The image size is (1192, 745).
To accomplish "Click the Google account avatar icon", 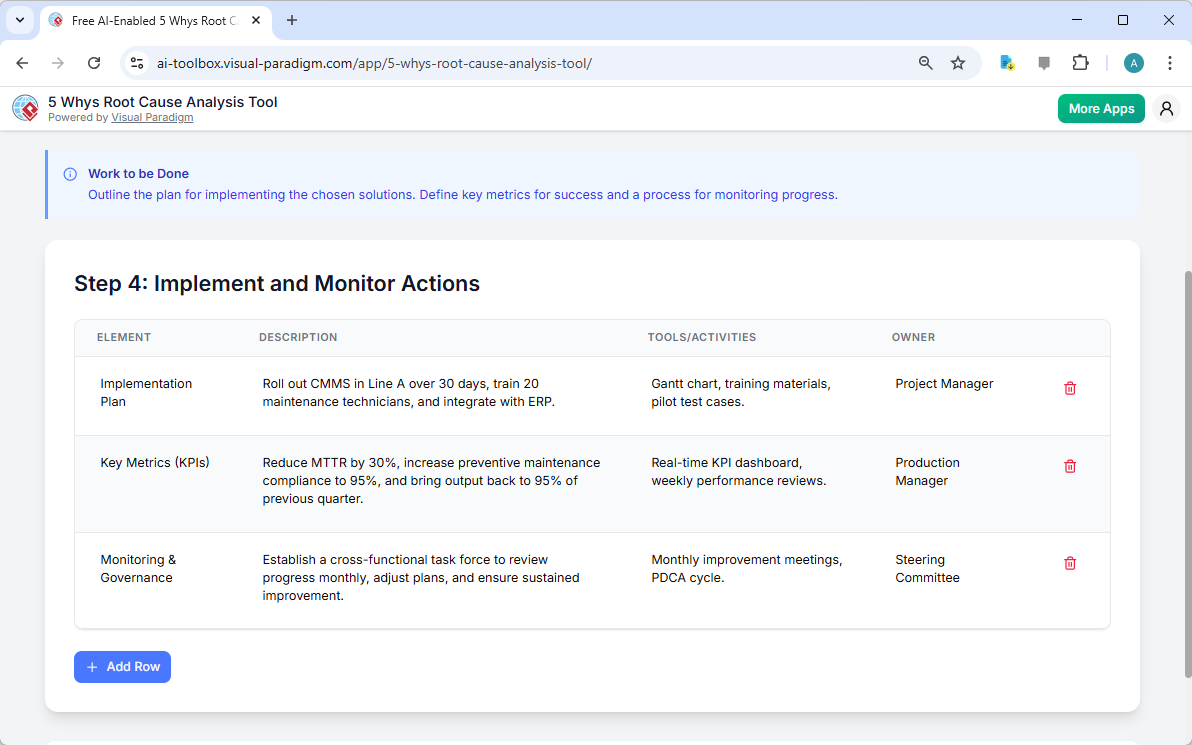I will pos(1133,62).
